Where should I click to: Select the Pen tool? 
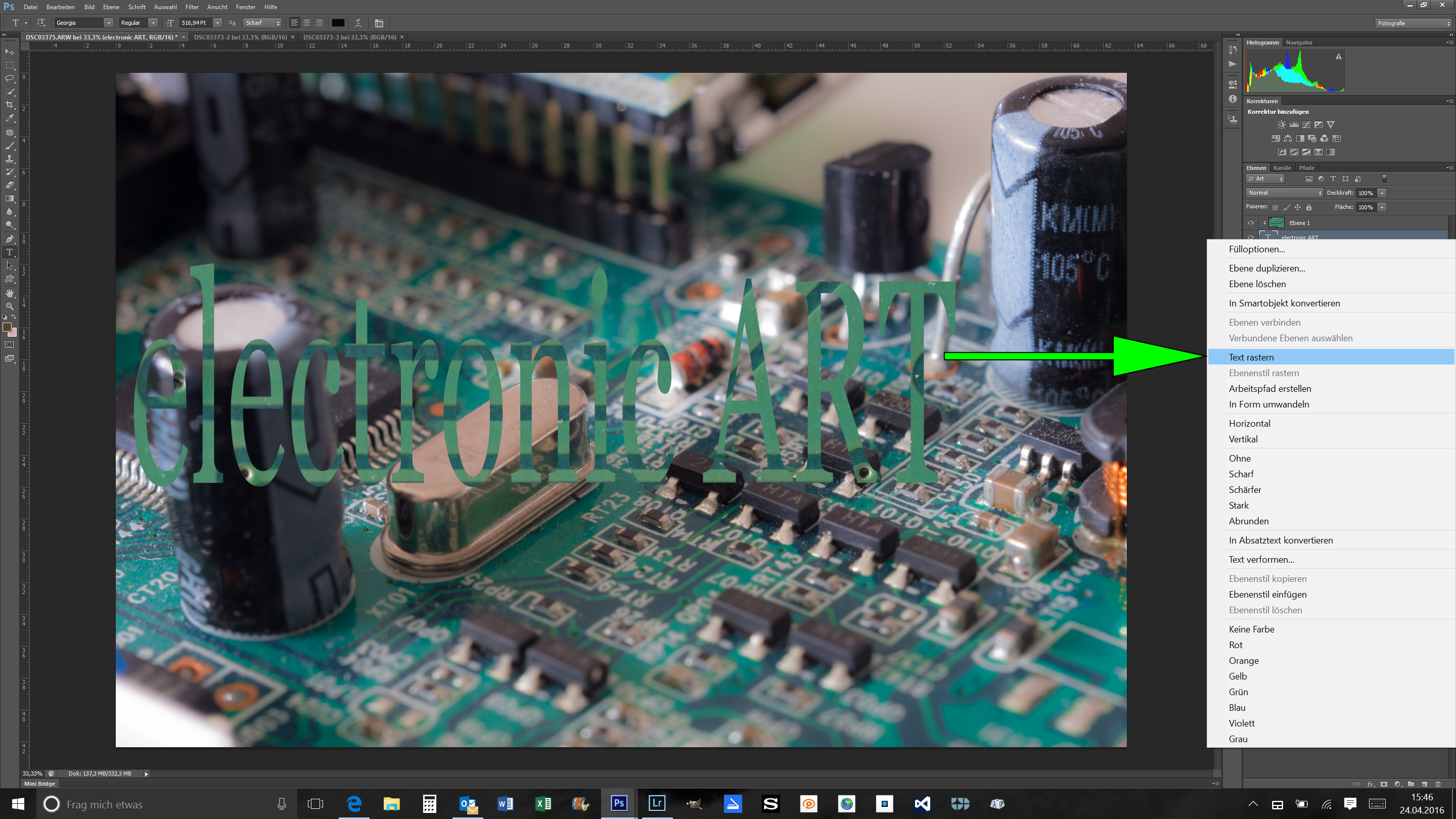click(x=10, y=239)
